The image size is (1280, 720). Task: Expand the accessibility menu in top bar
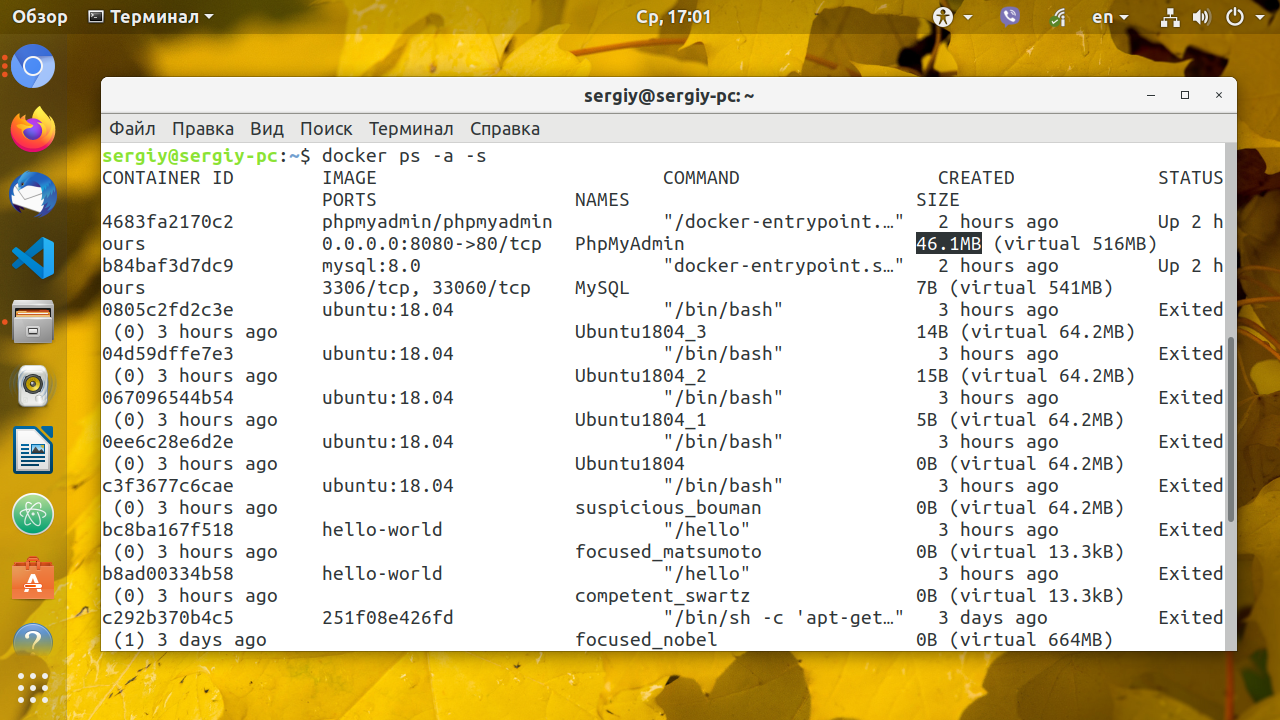[x=952, y=17]
